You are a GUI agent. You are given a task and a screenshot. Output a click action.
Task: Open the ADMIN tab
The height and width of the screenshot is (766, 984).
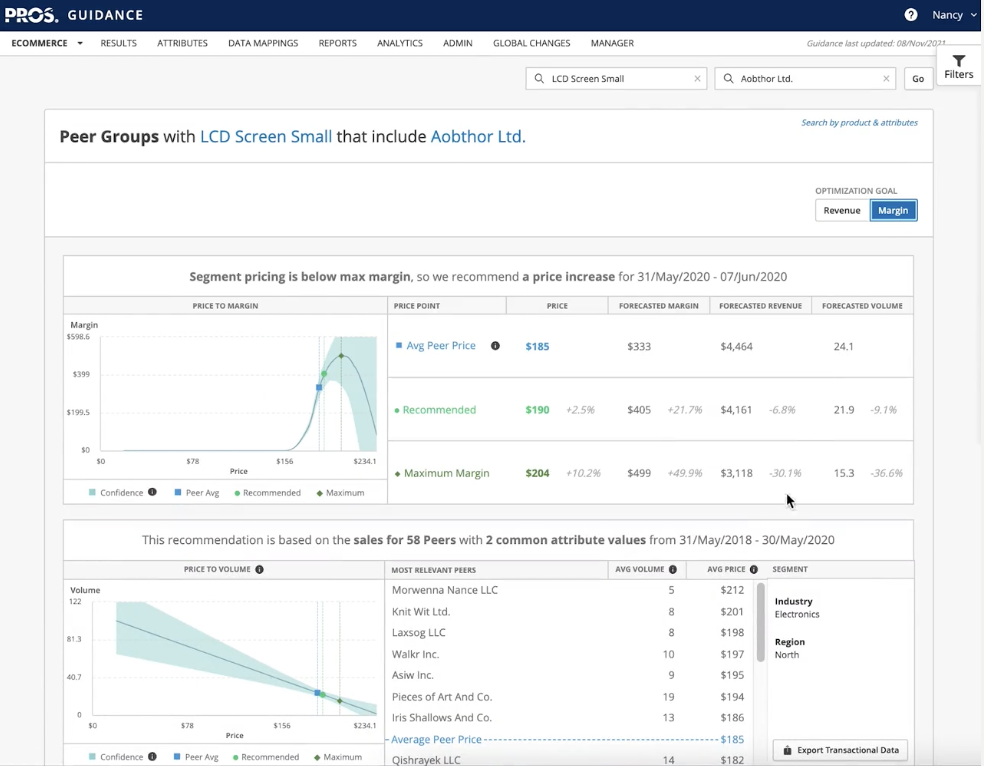point(457,43)
